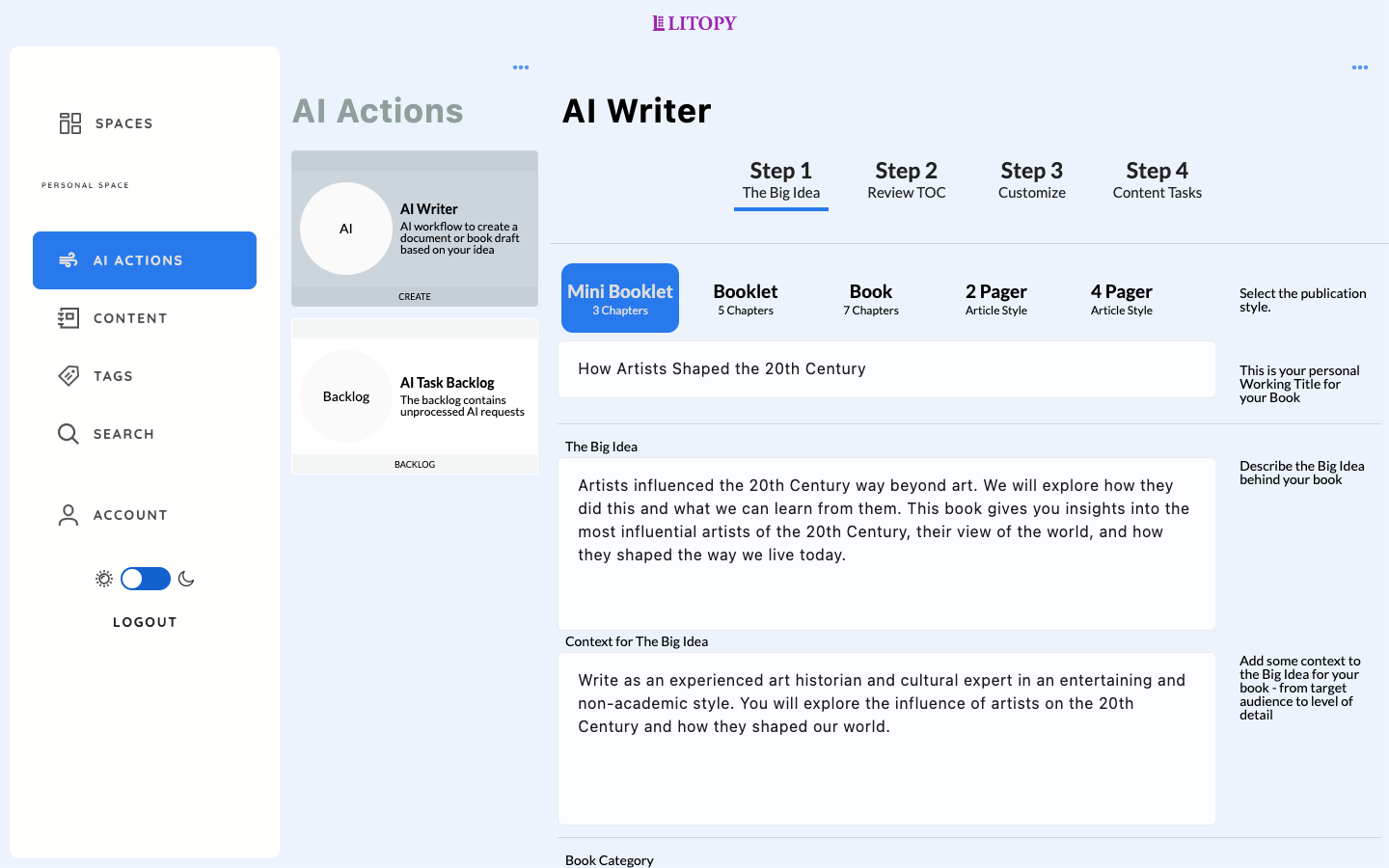Click the Account person icon
Viewport: 1389px width, 868px height.
click(68, 515)
